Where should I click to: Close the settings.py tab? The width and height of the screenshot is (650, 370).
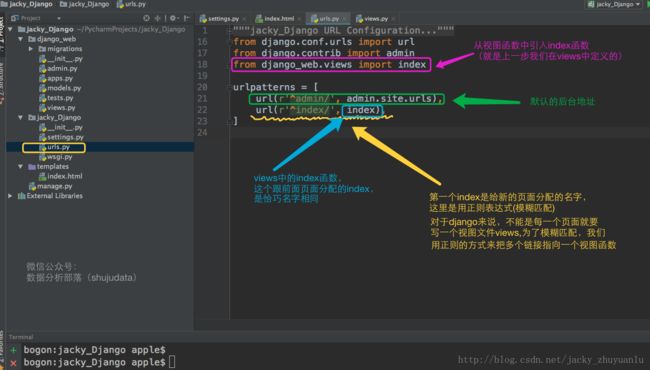(244, 19)
